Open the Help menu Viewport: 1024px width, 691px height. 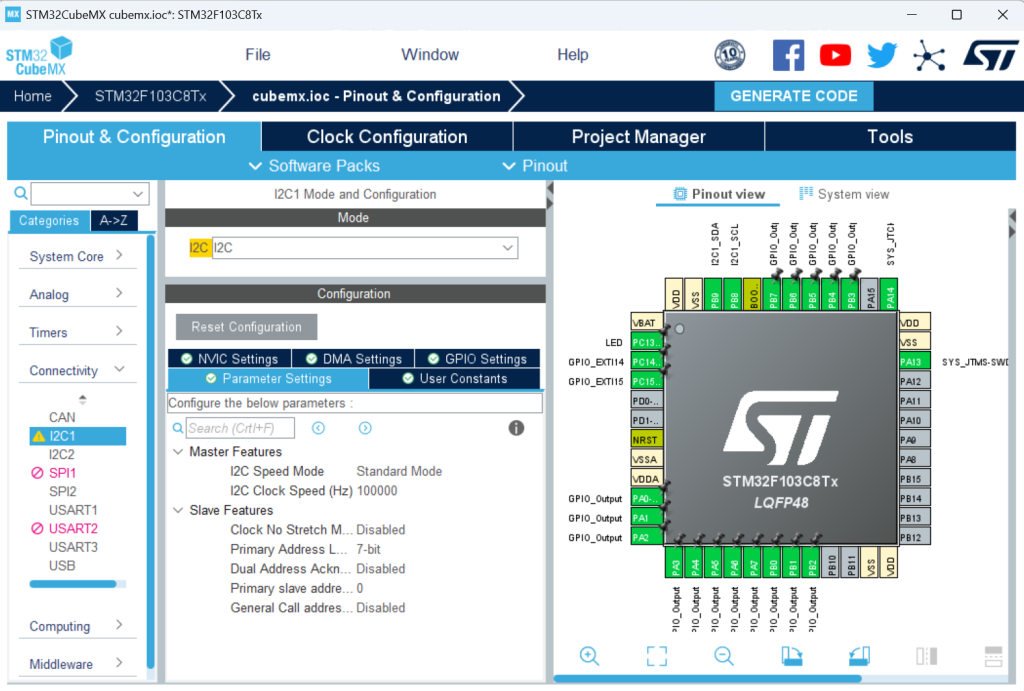(x=573, y=55)
